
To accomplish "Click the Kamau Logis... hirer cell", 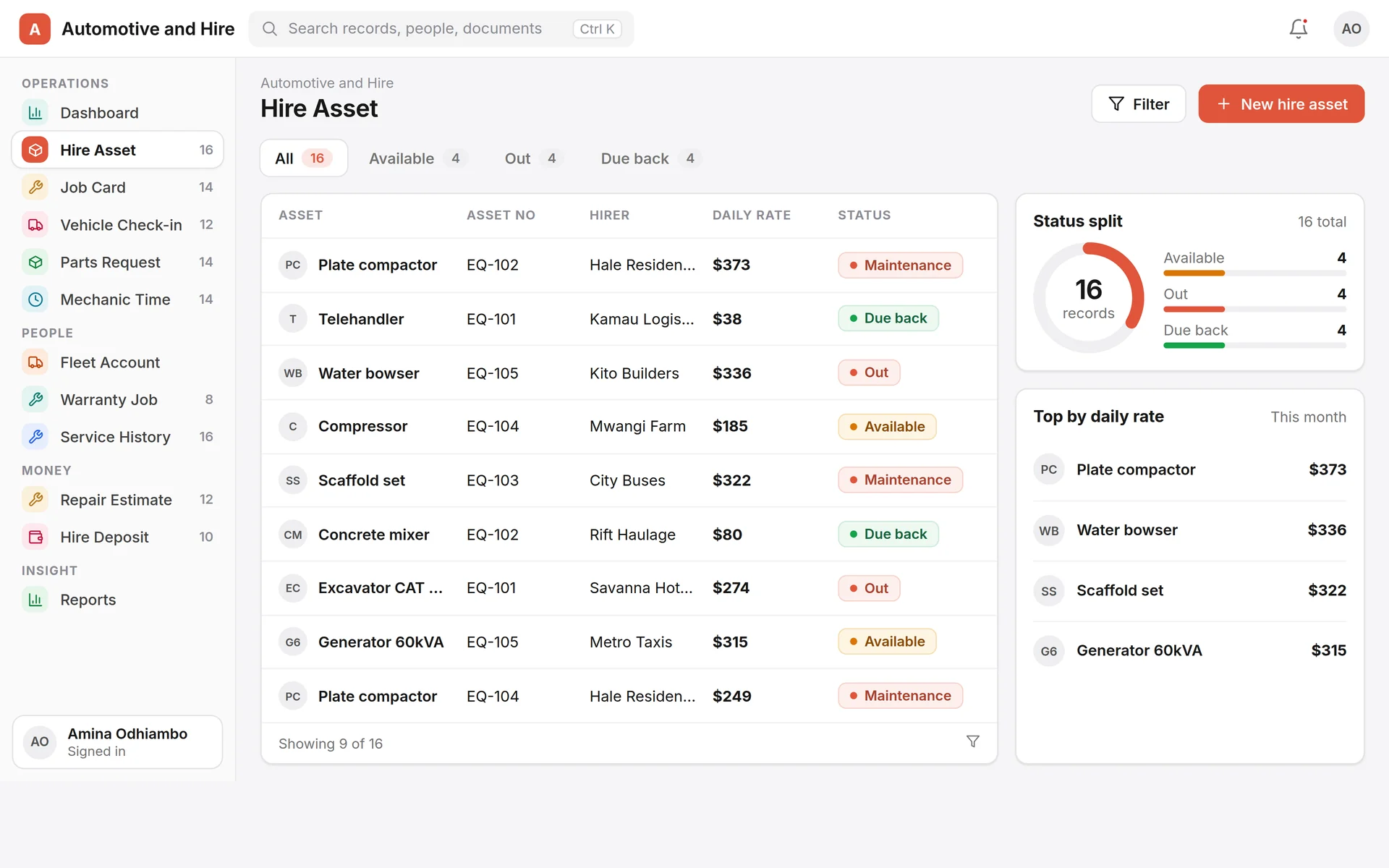I will tap(642, 319).
